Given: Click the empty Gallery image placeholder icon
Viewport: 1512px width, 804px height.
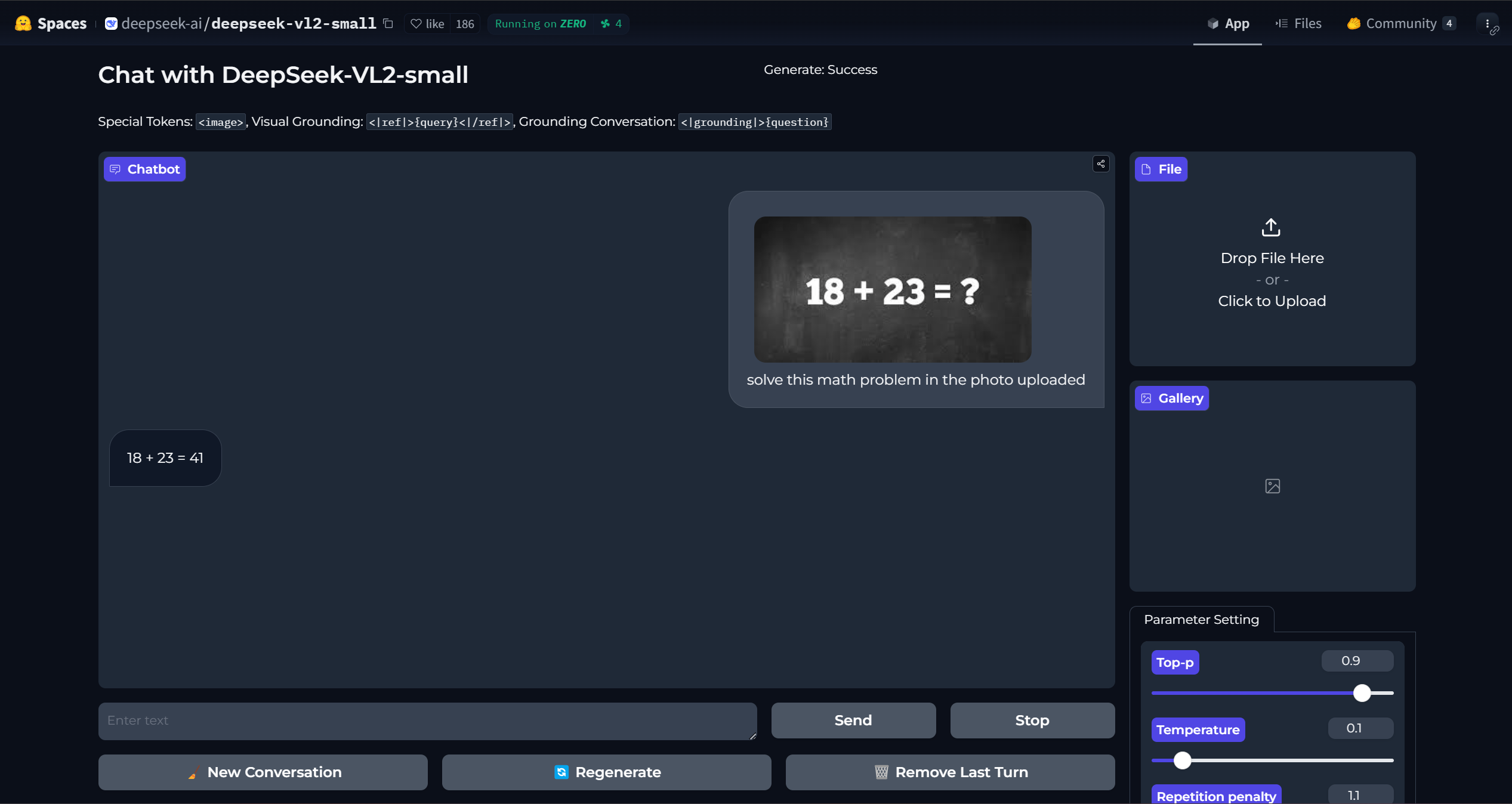Looking at the screenshot, I should tap(1272, 486).
